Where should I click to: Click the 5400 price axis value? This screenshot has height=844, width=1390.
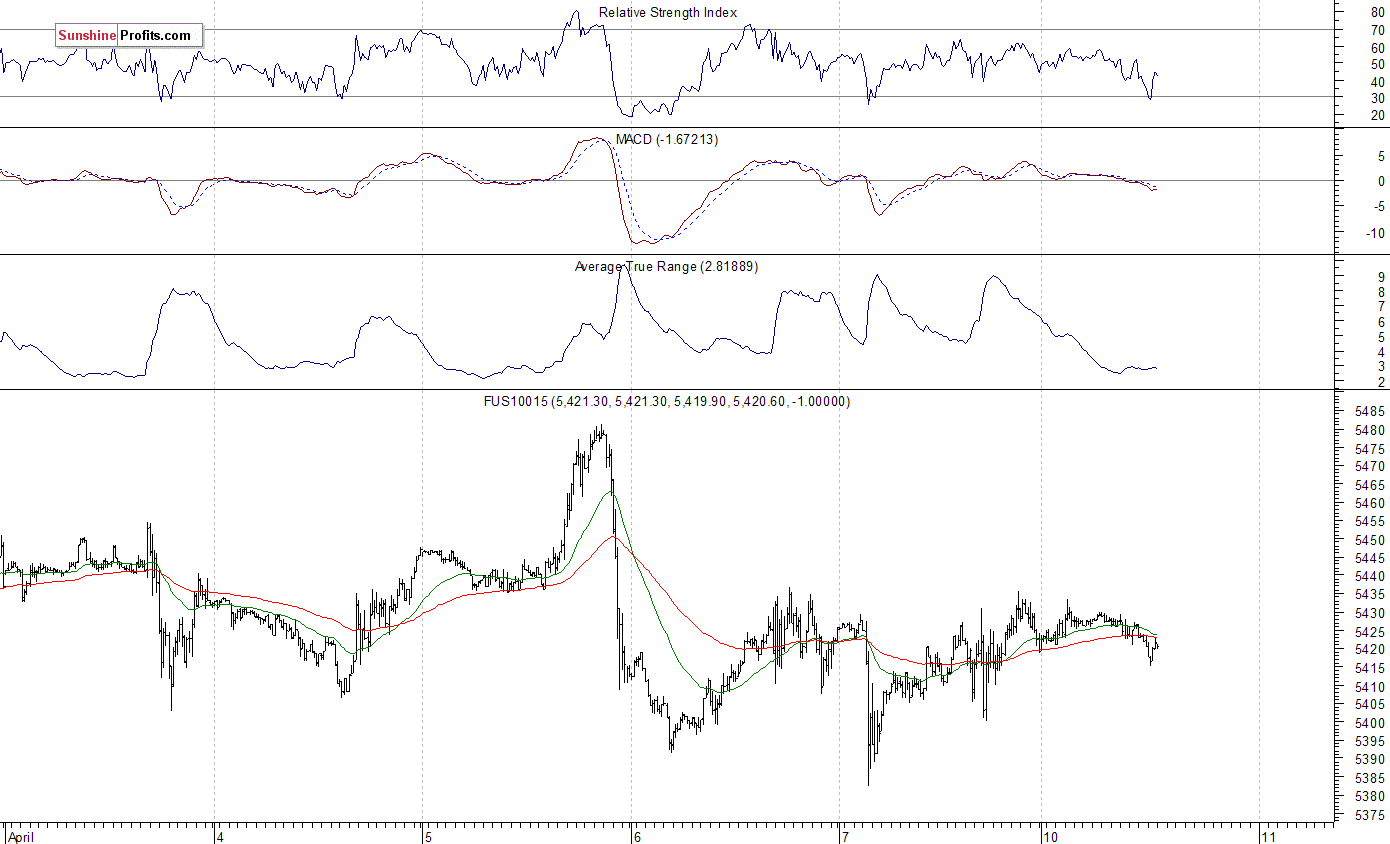click(x=1369, y=723)
